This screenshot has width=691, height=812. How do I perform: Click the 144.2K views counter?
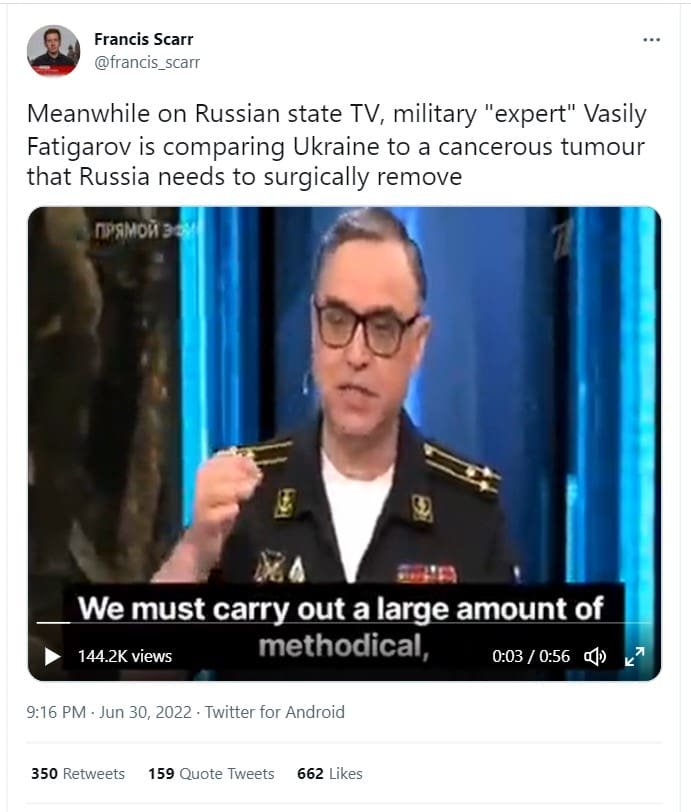tap(125, 657)
